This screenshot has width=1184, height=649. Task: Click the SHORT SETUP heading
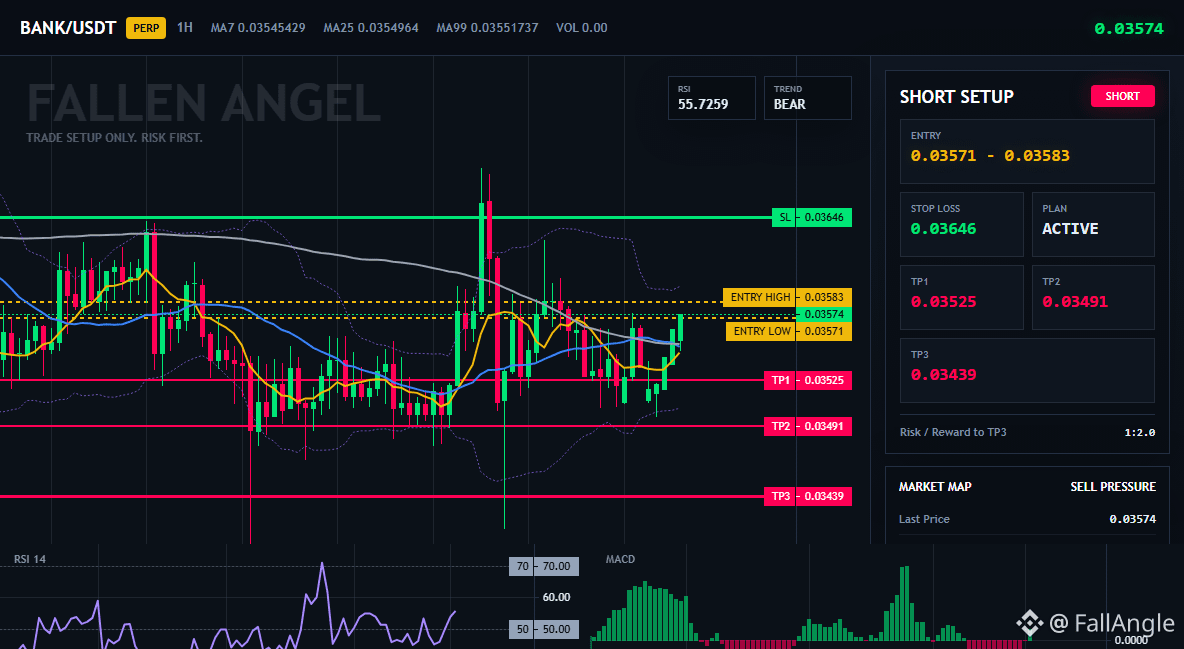[x=956, y=97]
